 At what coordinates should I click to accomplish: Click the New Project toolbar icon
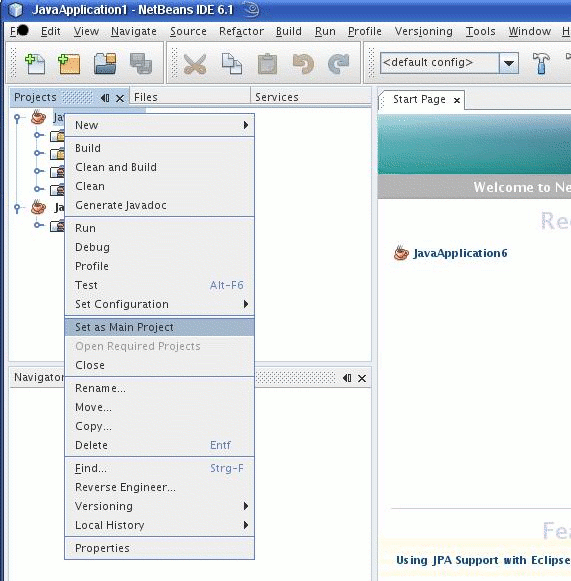[69, 64]
